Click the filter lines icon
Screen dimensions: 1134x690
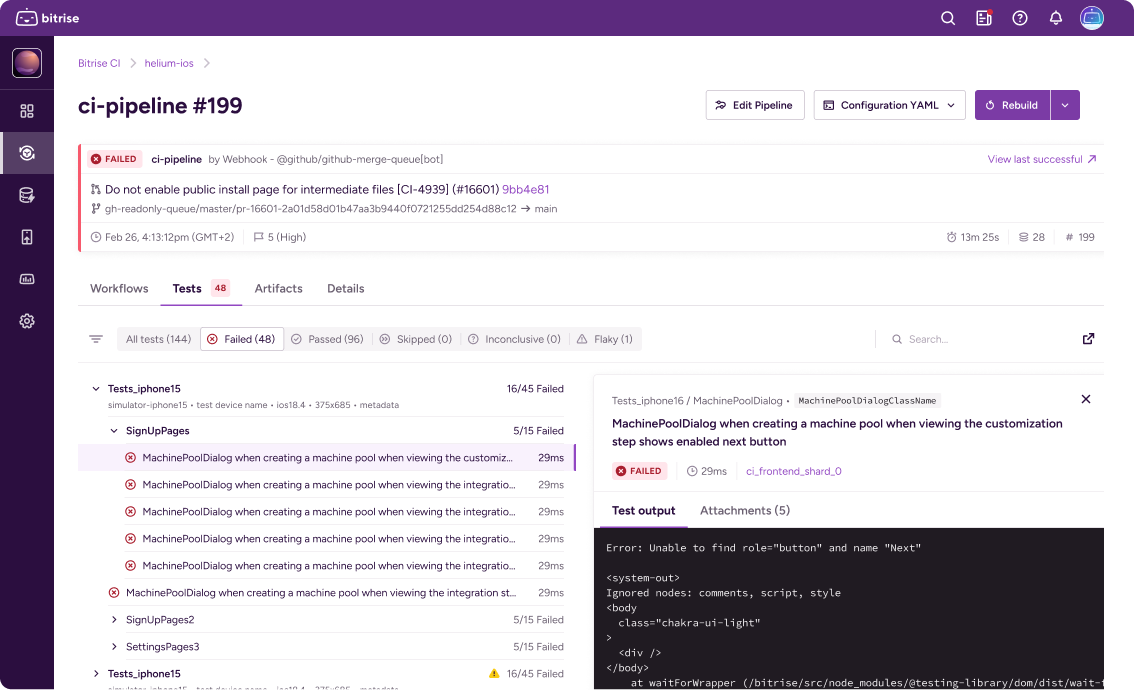click(95, 338)
